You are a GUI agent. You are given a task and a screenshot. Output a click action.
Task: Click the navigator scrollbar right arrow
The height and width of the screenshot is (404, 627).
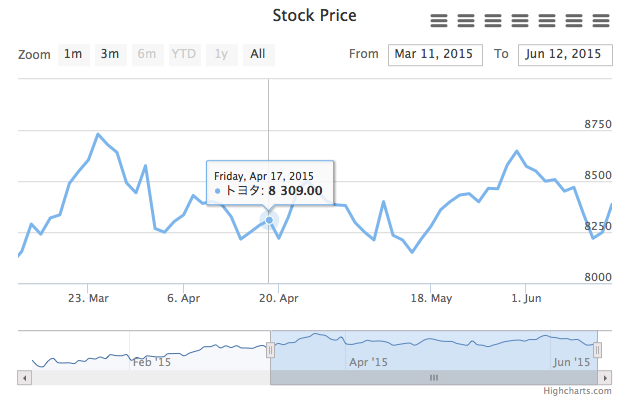pos(604,378)
